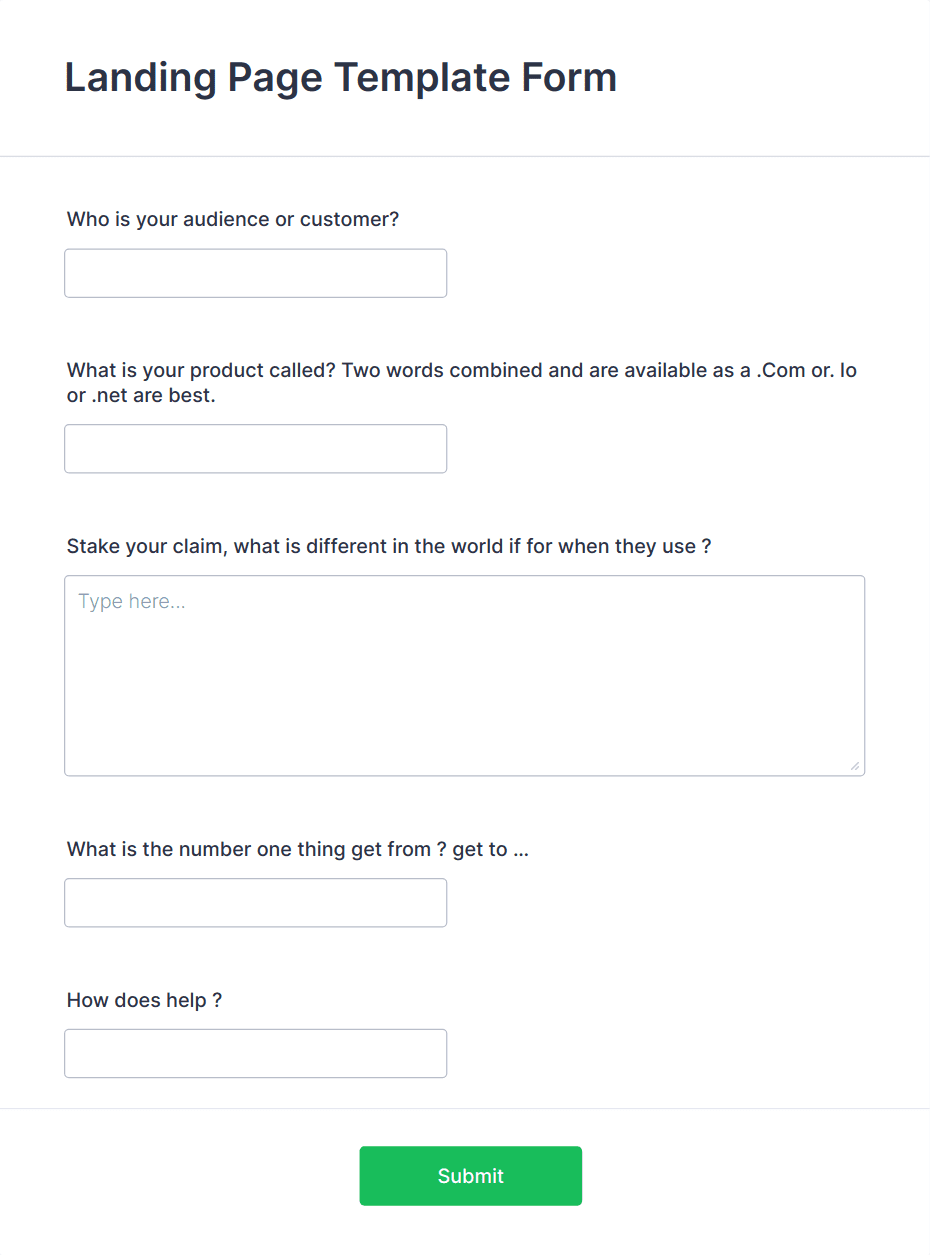Click the last input field before Submit

(255, 1053)
